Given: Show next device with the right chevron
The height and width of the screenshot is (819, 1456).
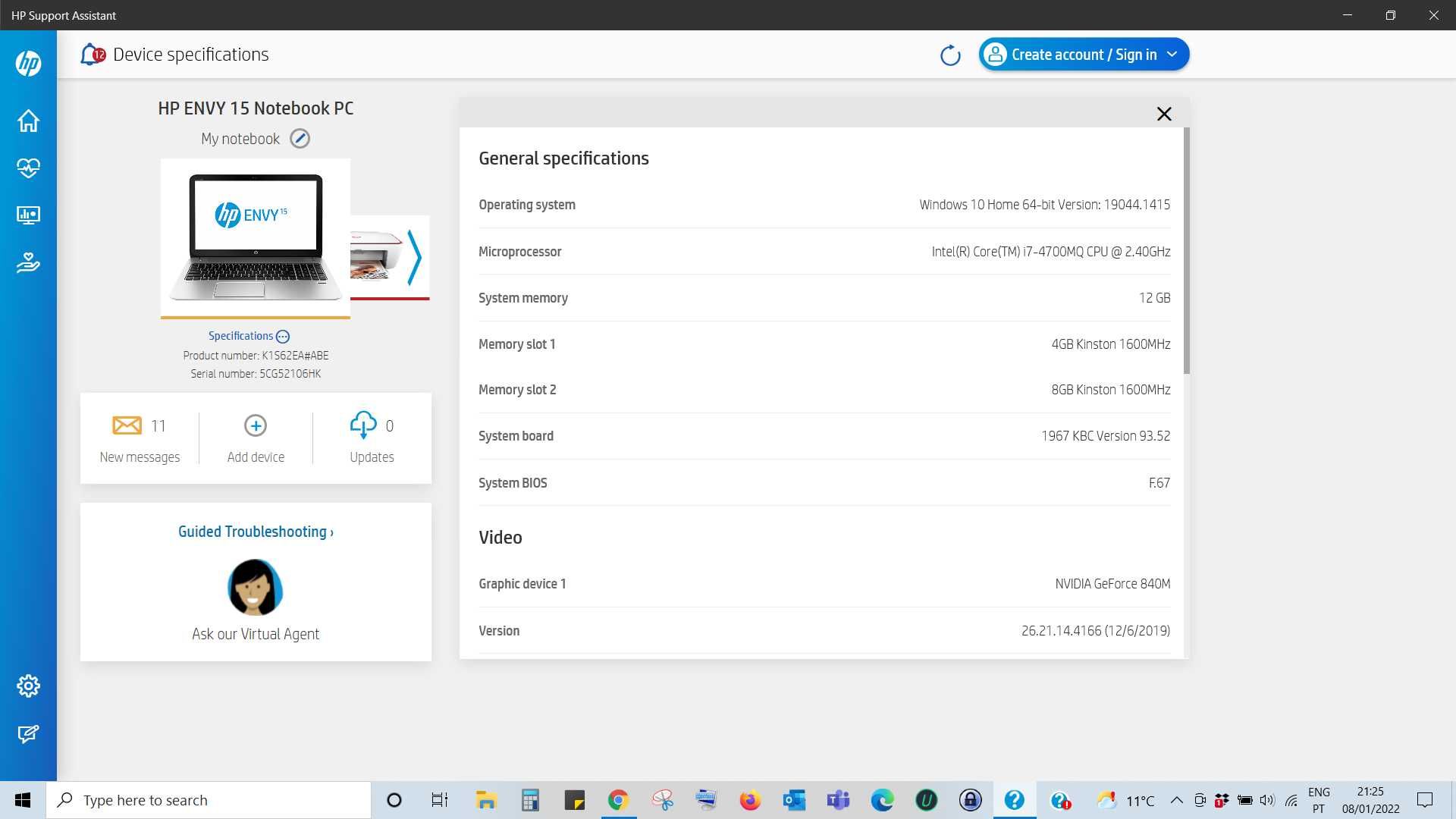Looking at the screenshot, I should tap(414, 258).
